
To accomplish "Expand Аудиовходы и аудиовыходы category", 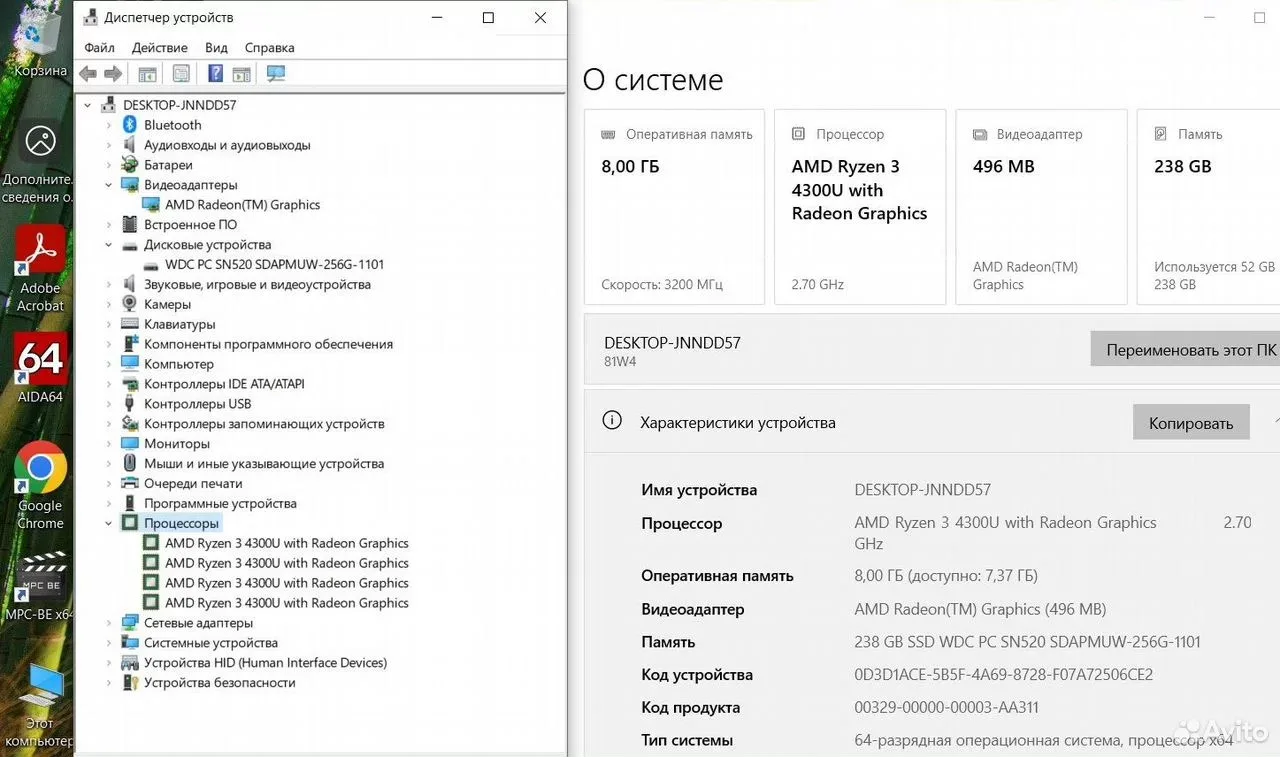I will pyautogui.click(x=109, y=145).
